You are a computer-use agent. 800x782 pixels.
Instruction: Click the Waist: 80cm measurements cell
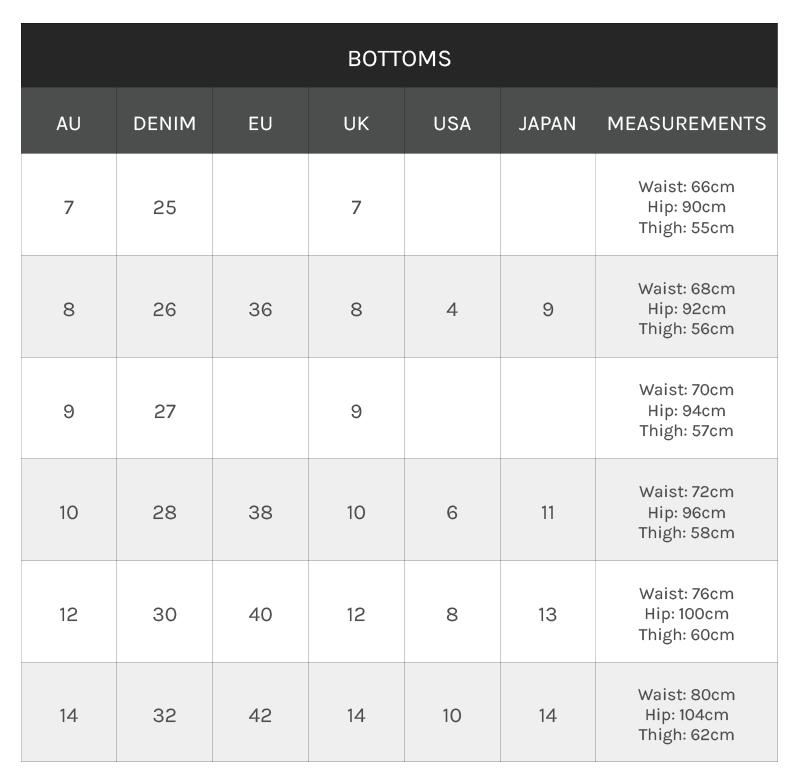point(686,714)
